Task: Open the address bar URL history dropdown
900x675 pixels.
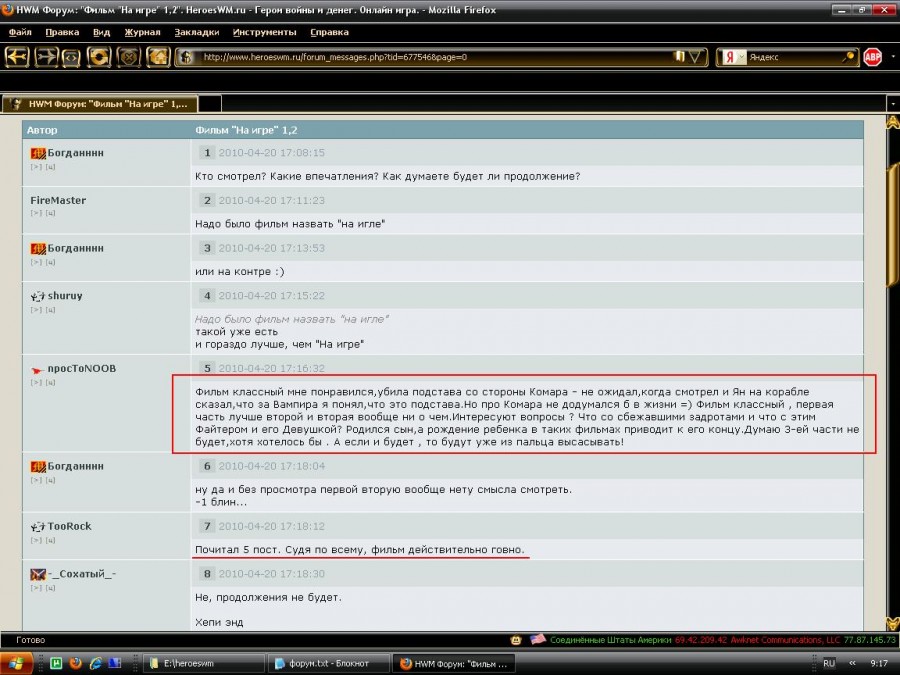Action: point(695,56)
